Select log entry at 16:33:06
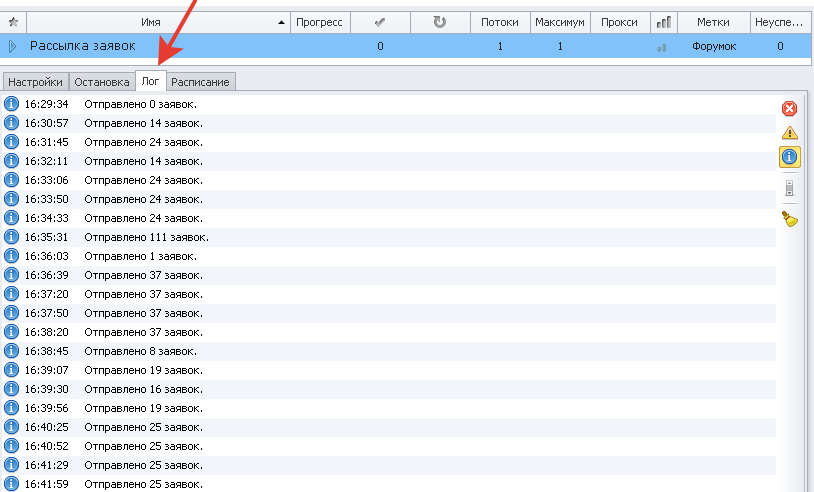This screenshot has height=492, width=814. tap(388, 180)
